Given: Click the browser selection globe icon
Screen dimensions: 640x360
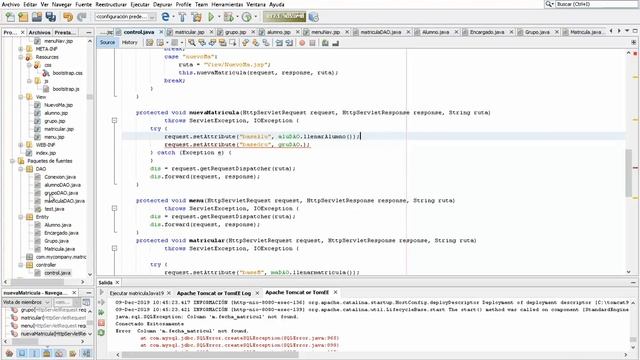Looking at the screenshot, I should click(165, 17).
